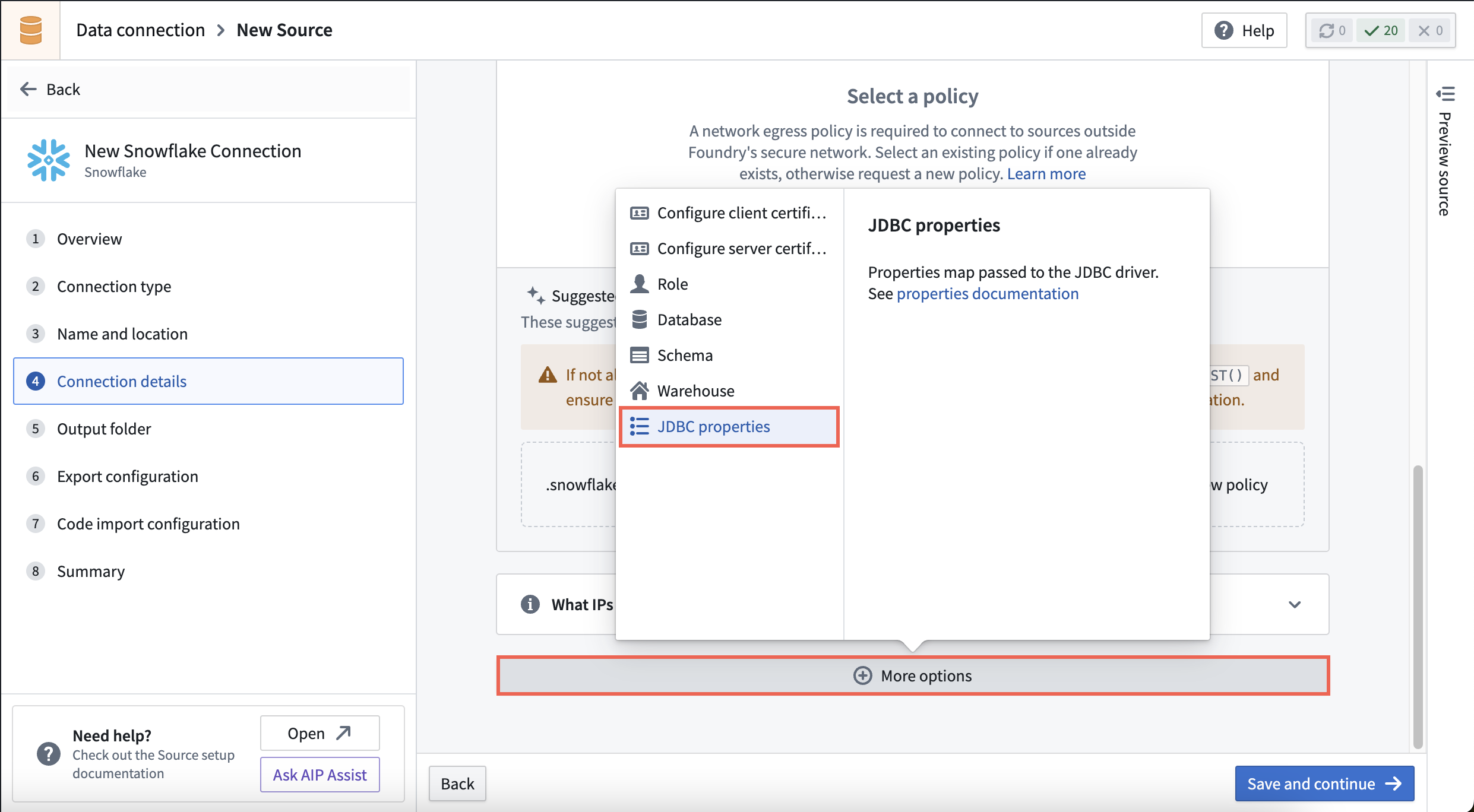The height and width of the screenshot is (812, 1474).
Task: Choose the Warehouse option
Action: pyautogui.click(x=729, y=391)
